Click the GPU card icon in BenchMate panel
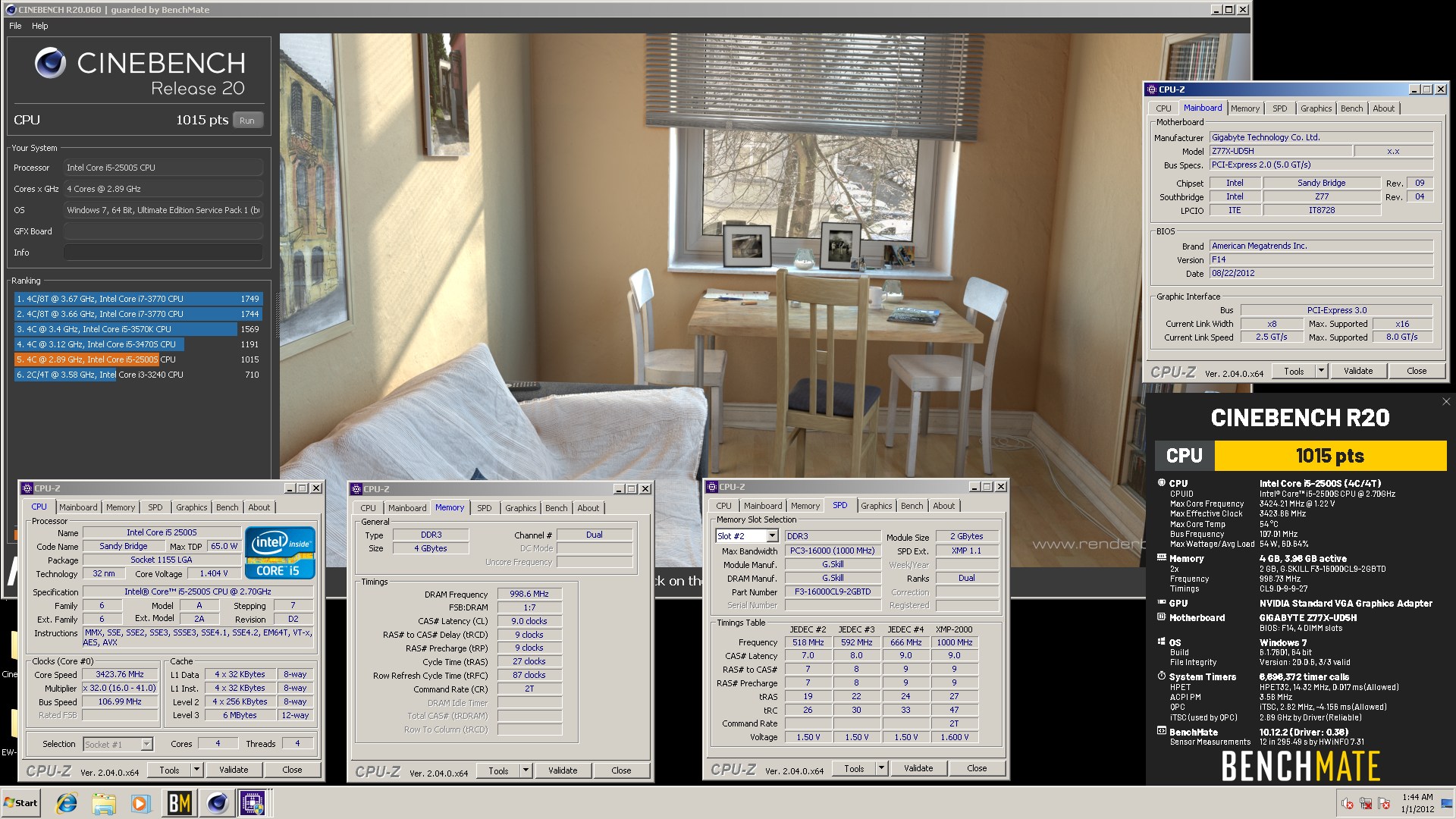 pos(1161,603)
